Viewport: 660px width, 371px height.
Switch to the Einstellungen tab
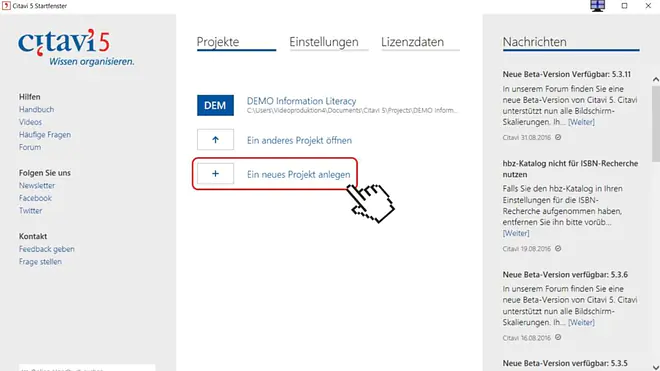point(328,43)
